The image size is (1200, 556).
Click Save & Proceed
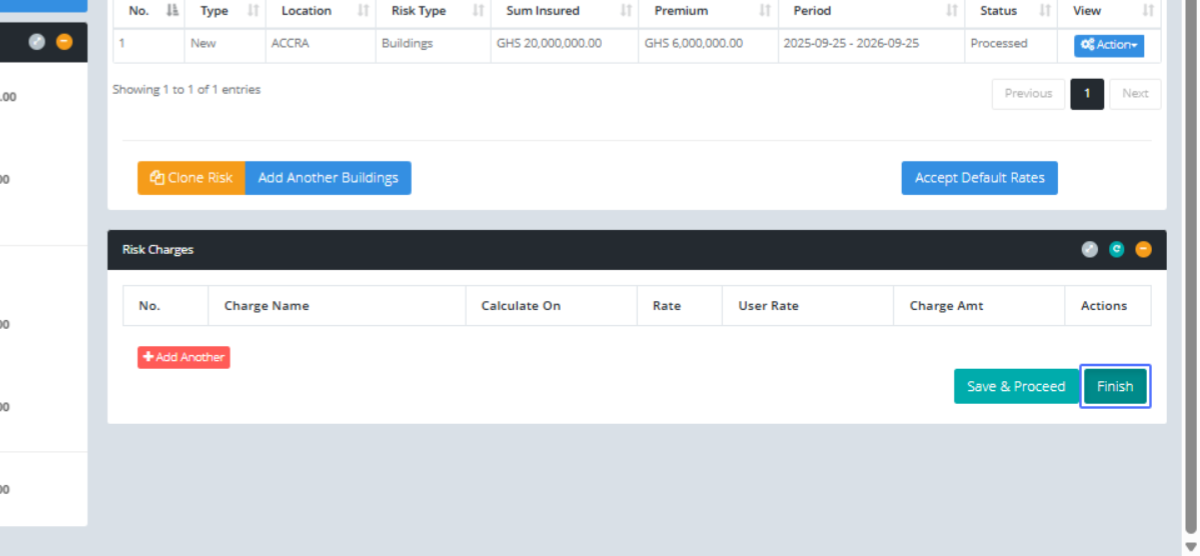coord(1016,386)
